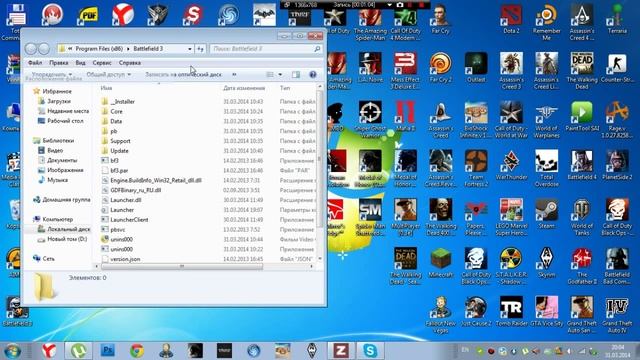The image size is (640, 360).
Task: Launch the World of Tanks icon
Action: (x=582, y=217)
